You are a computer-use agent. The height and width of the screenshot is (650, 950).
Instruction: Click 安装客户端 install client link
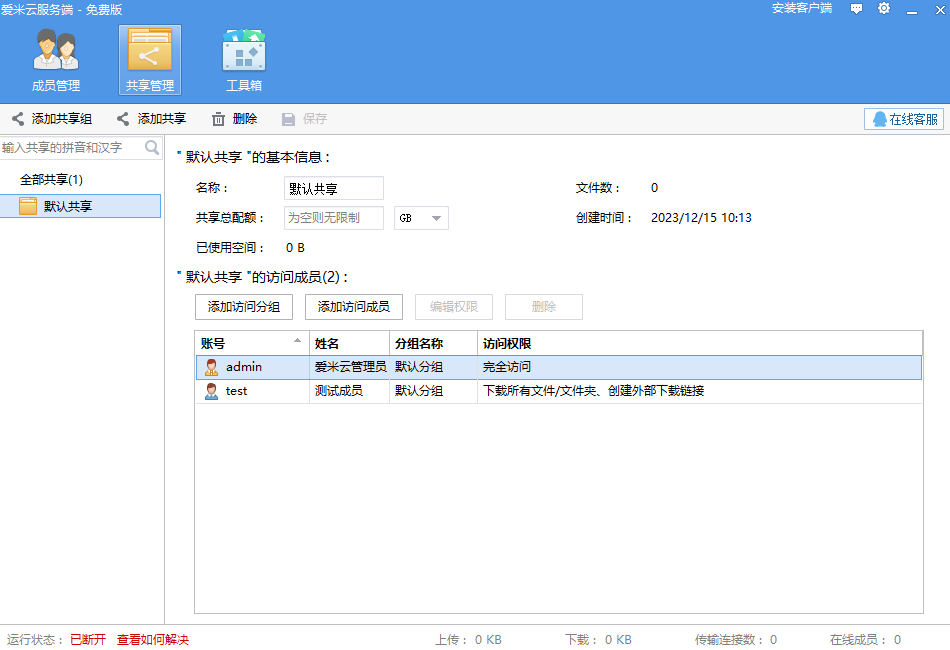coord(801,9)
